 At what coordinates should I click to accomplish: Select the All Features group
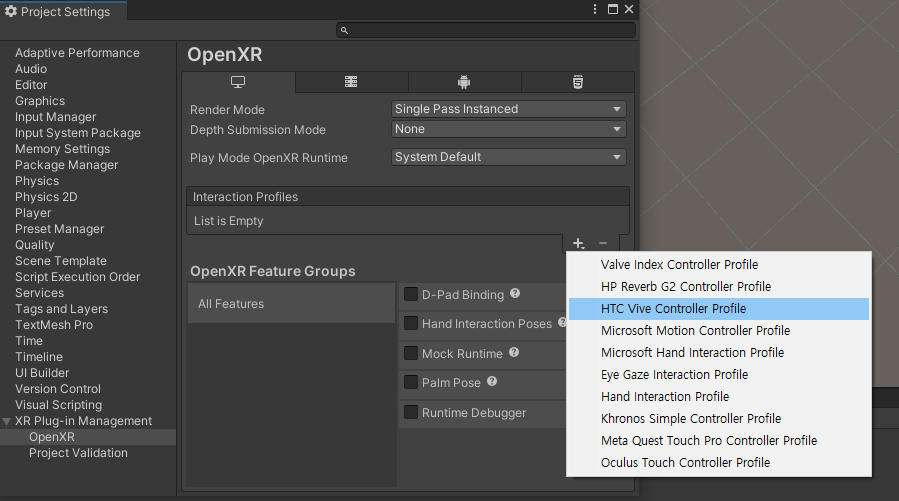[x=291, y=303]
